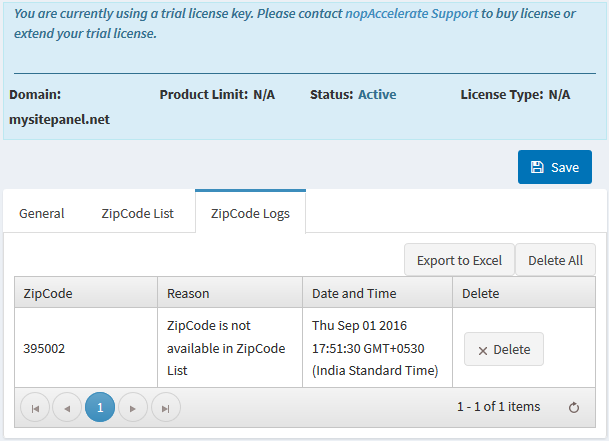Switch to the ZipCode List tab
This screenshot has width=609, height=441.
click(x=137, y=213)
